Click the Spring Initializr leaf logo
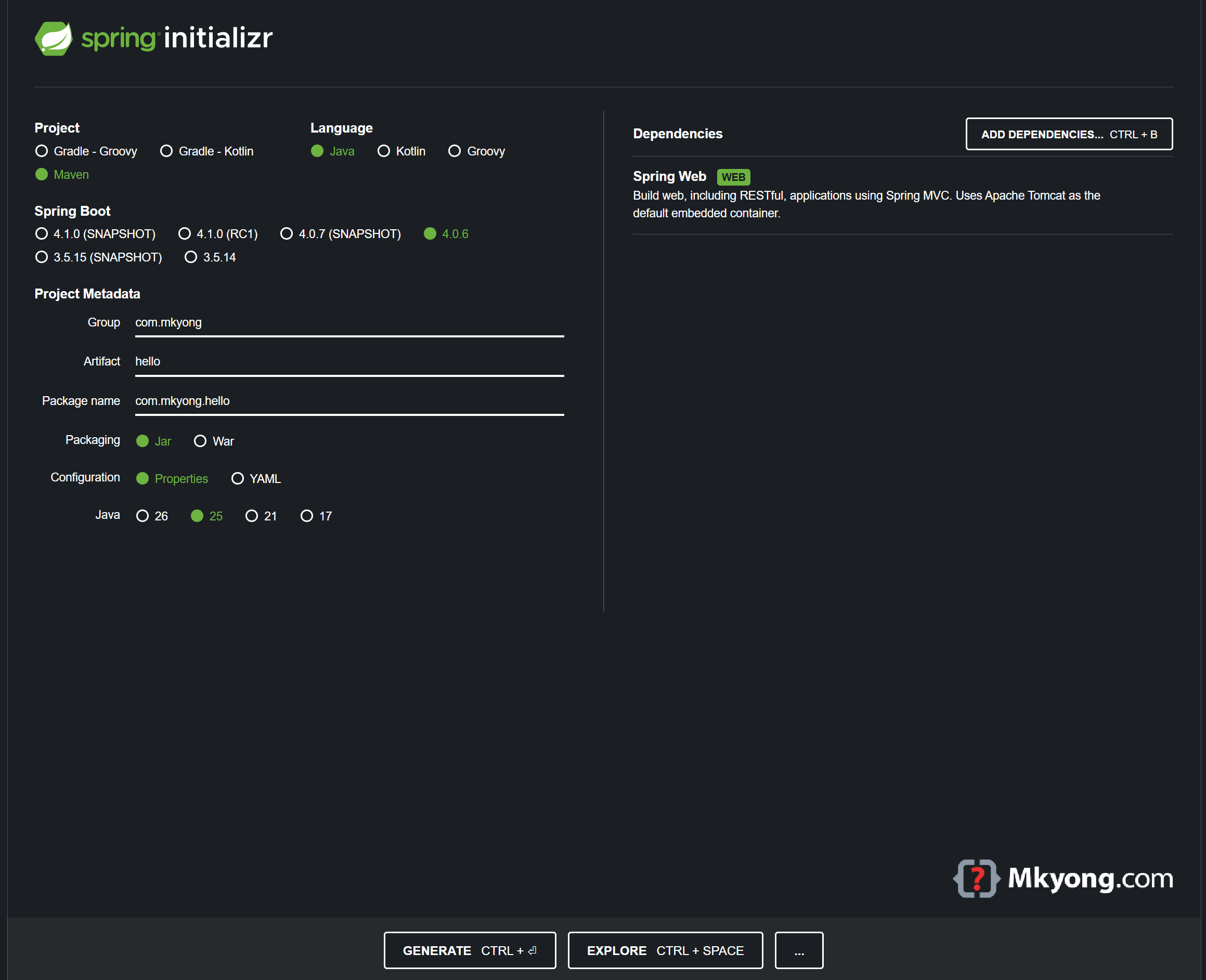Viewport: 1206px width, 980px height. (54, 38)
